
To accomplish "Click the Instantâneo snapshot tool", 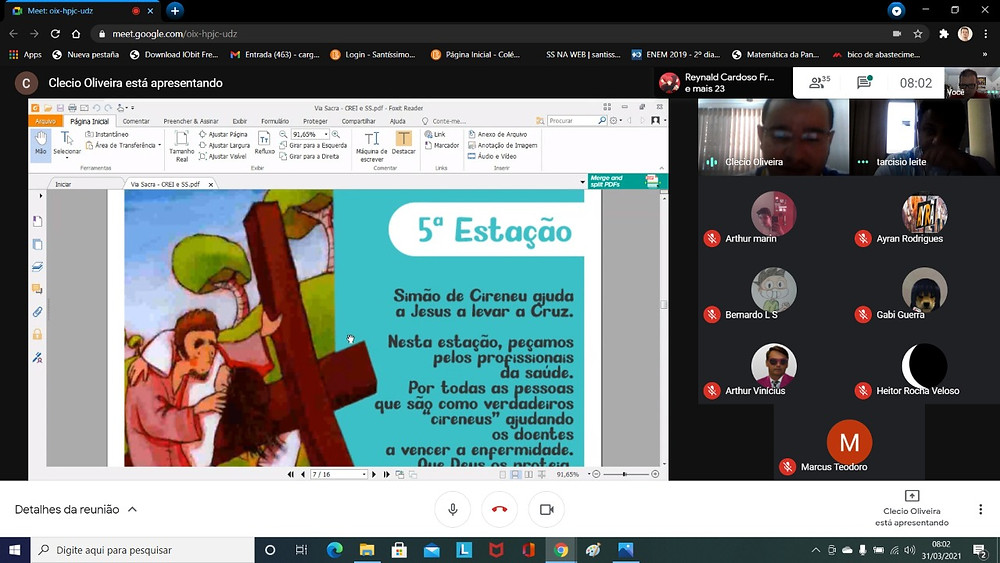I will pos(107,135).
